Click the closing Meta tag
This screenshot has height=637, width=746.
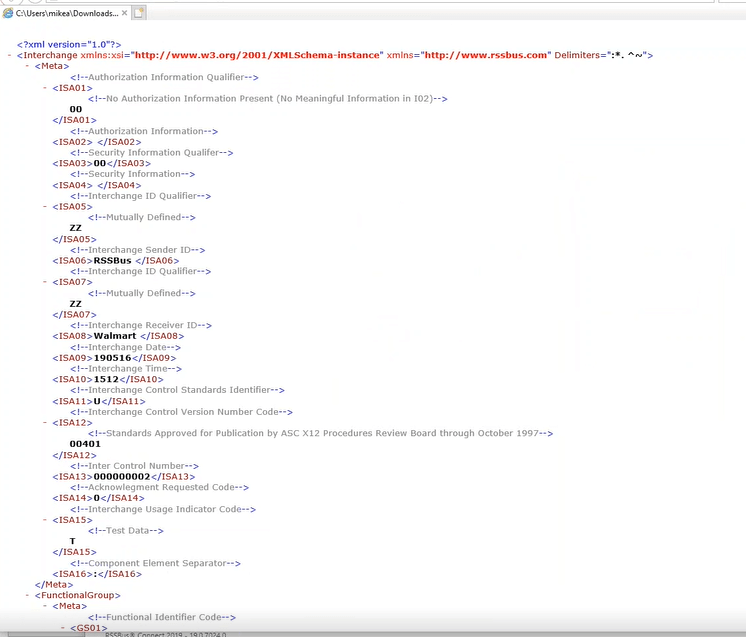coord(54,585)
